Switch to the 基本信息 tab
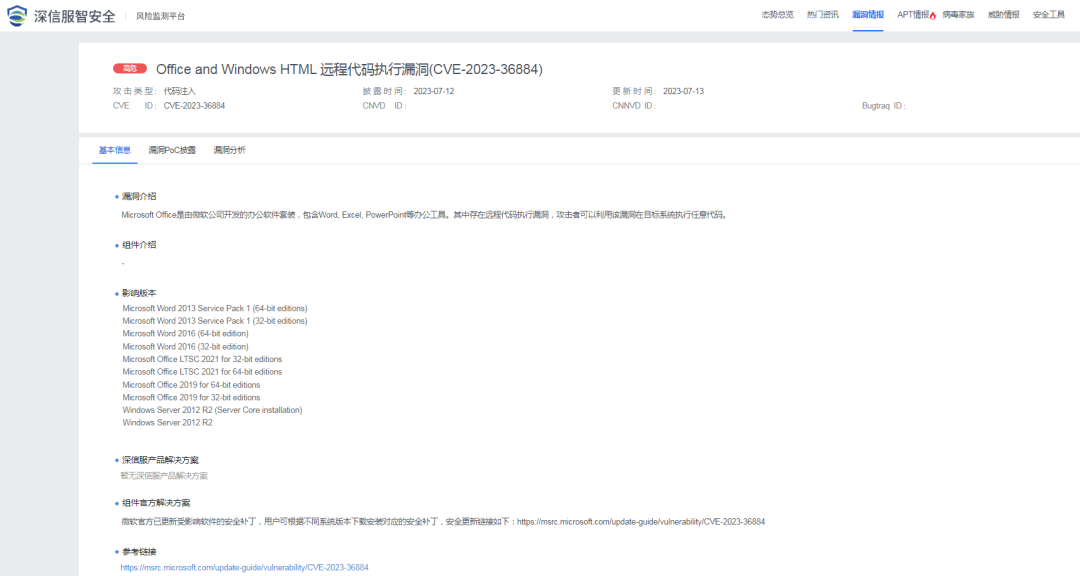 (114, 150)
